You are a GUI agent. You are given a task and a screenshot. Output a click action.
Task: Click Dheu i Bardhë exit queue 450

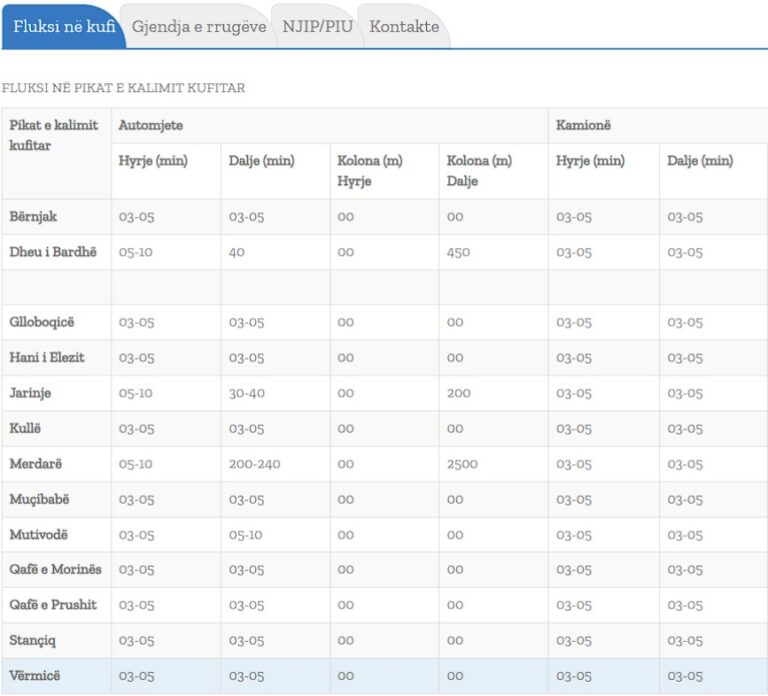click(x=458, y=253)
